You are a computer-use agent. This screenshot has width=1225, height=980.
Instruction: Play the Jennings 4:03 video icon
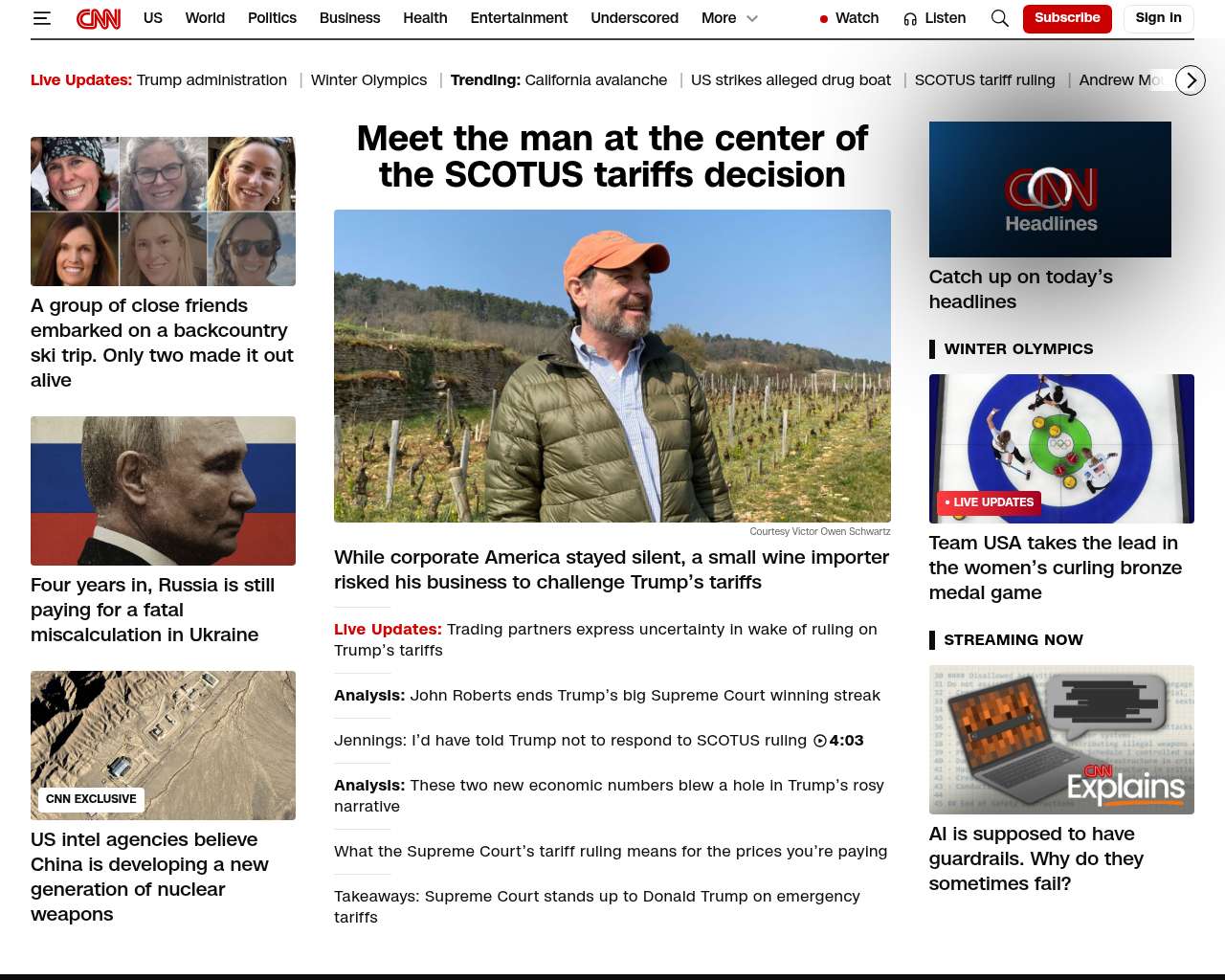coord(820,741)
